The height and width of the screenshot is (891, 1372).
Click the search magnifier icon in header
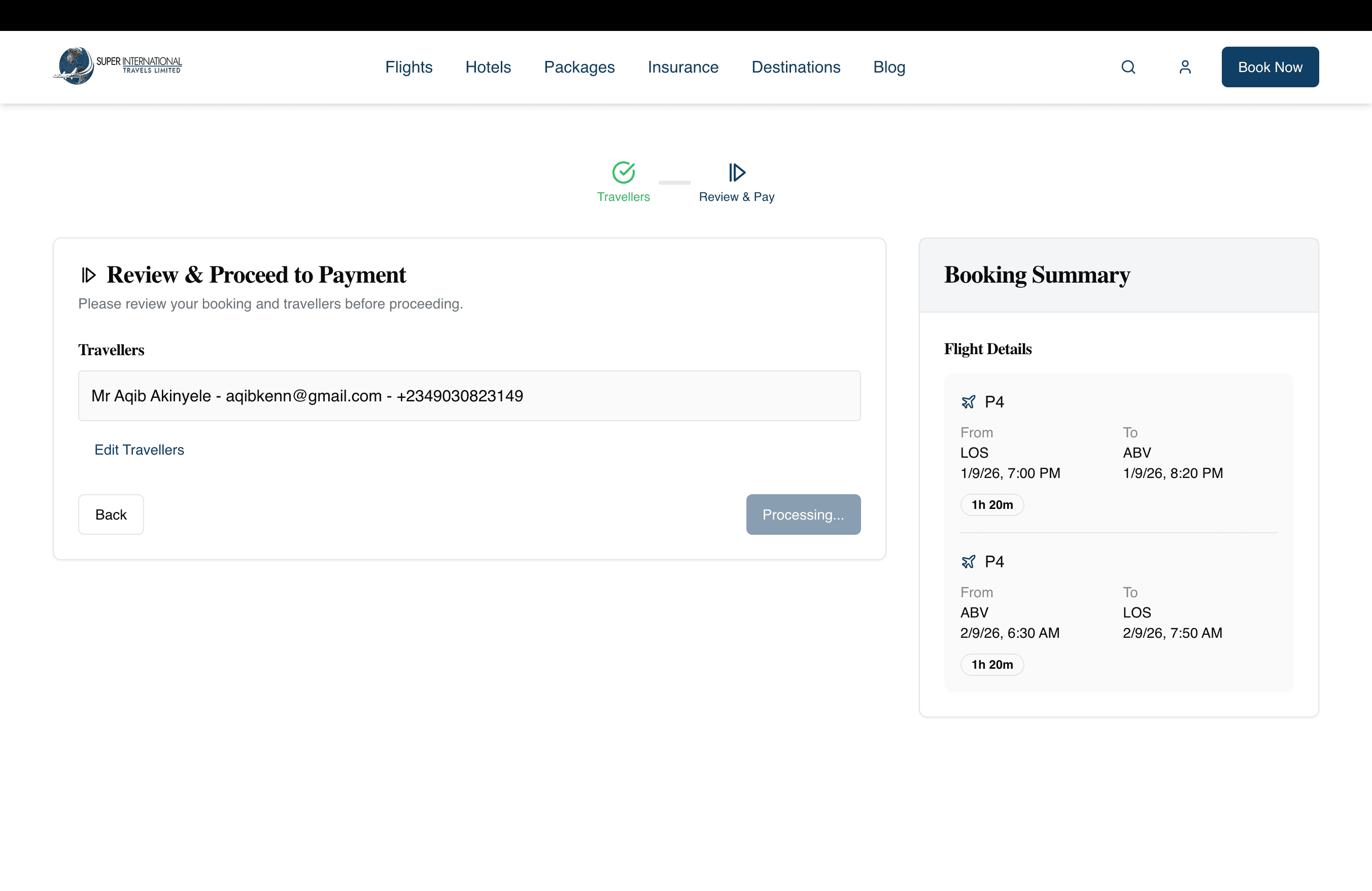(x=1128, y=67)
